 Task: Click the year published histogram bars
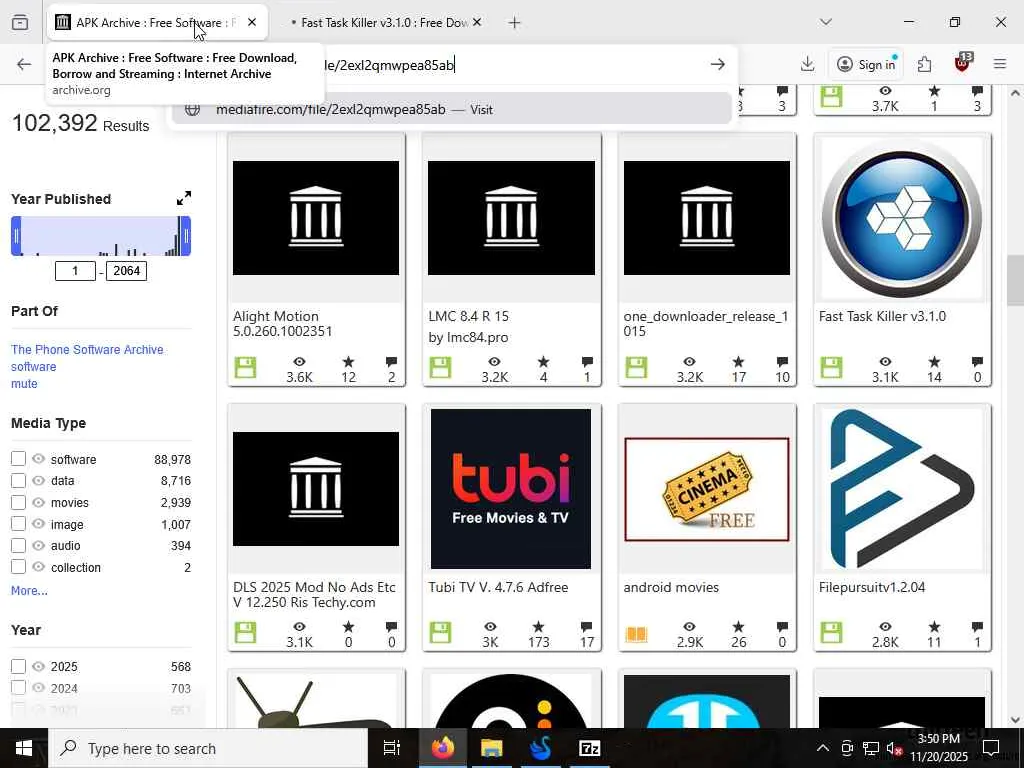click(101, 236)
